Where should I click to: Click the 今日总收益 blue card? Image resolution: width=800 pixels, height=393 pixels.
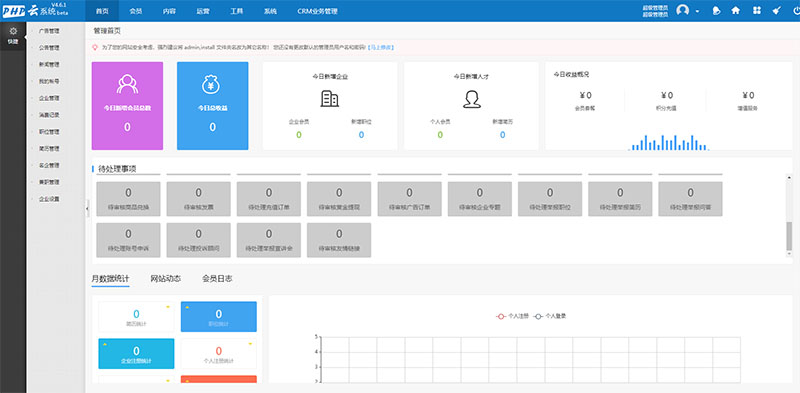[213, 106]
